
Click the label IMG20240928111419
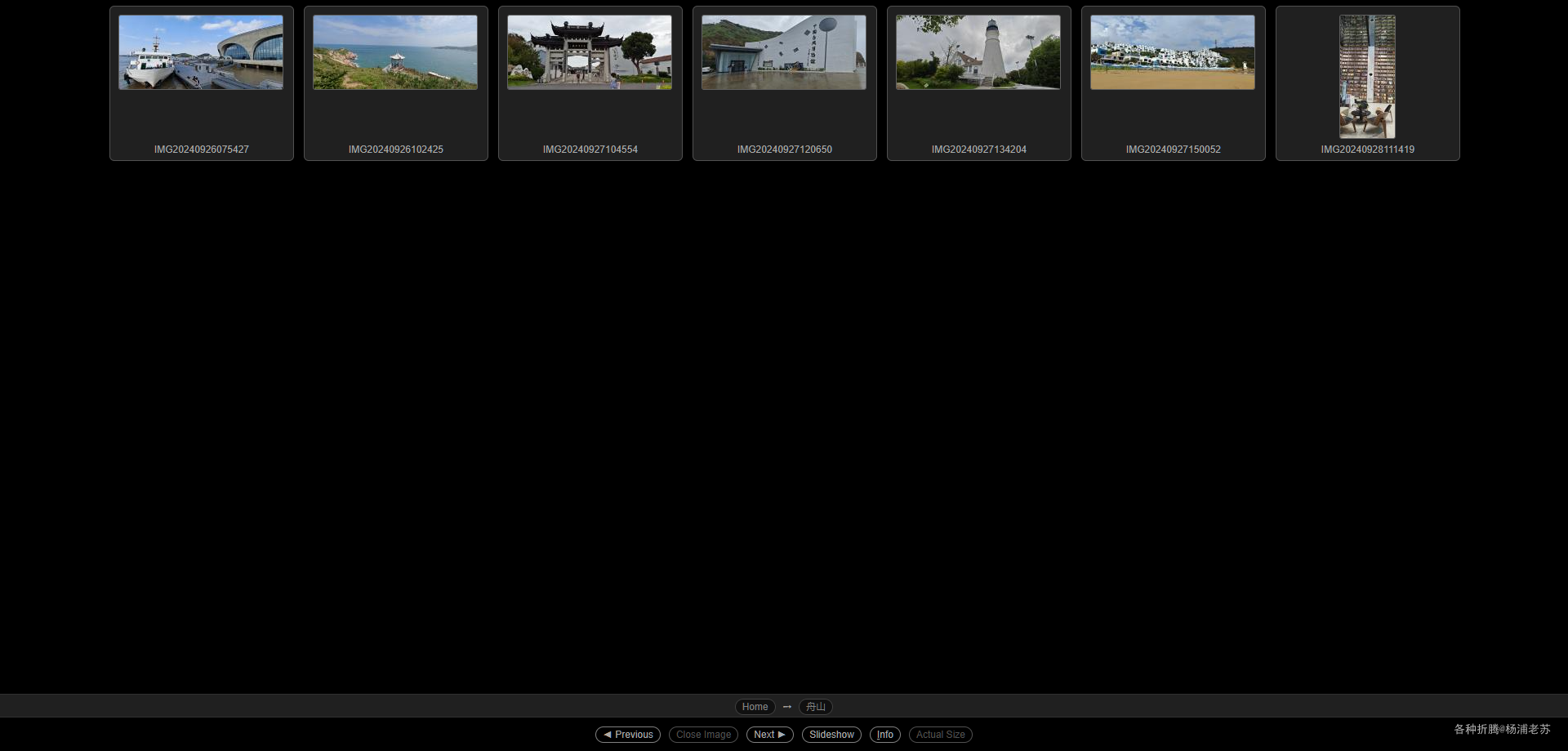point(1368,150)
